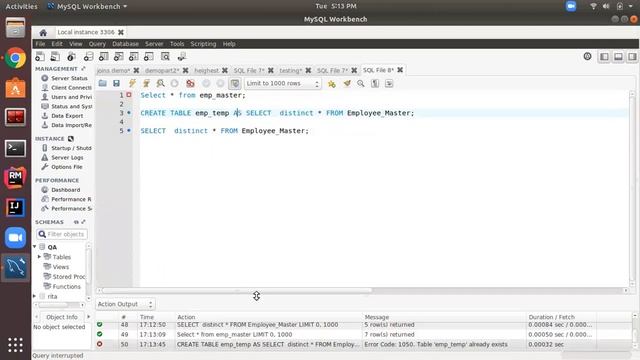Open the performance Dashboard
Screen dimensions: 640x360
click(x=65, y=189)
